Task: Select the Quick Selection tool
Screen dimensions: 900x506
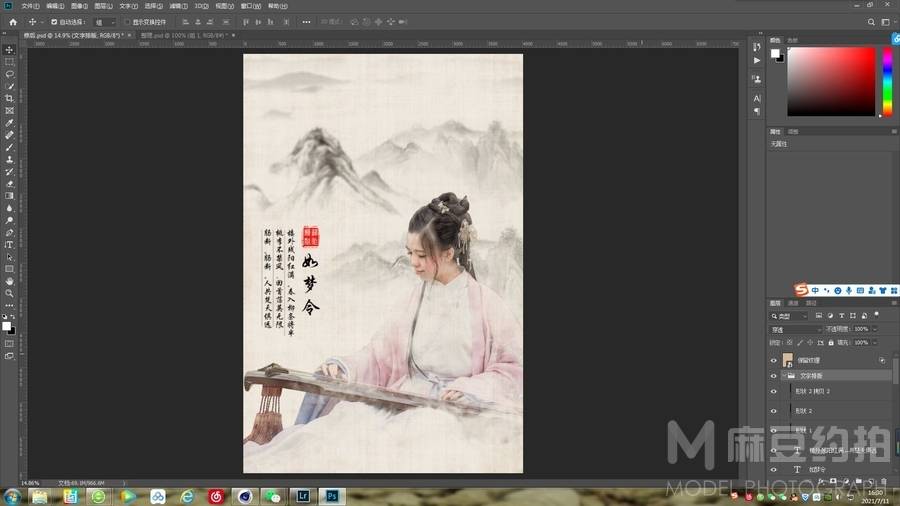Action: [9, 86]
